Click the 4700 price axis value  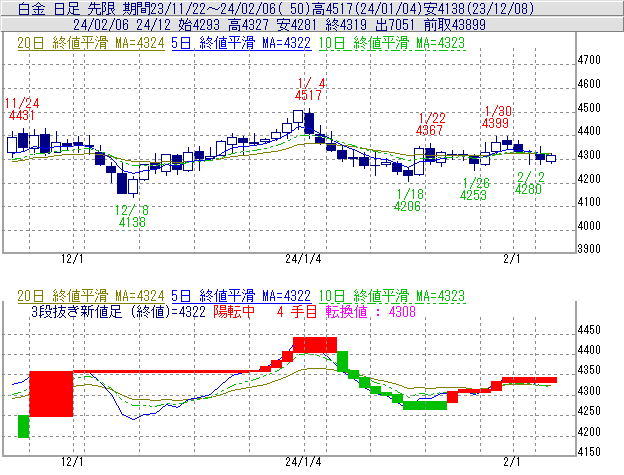[589, 60]
